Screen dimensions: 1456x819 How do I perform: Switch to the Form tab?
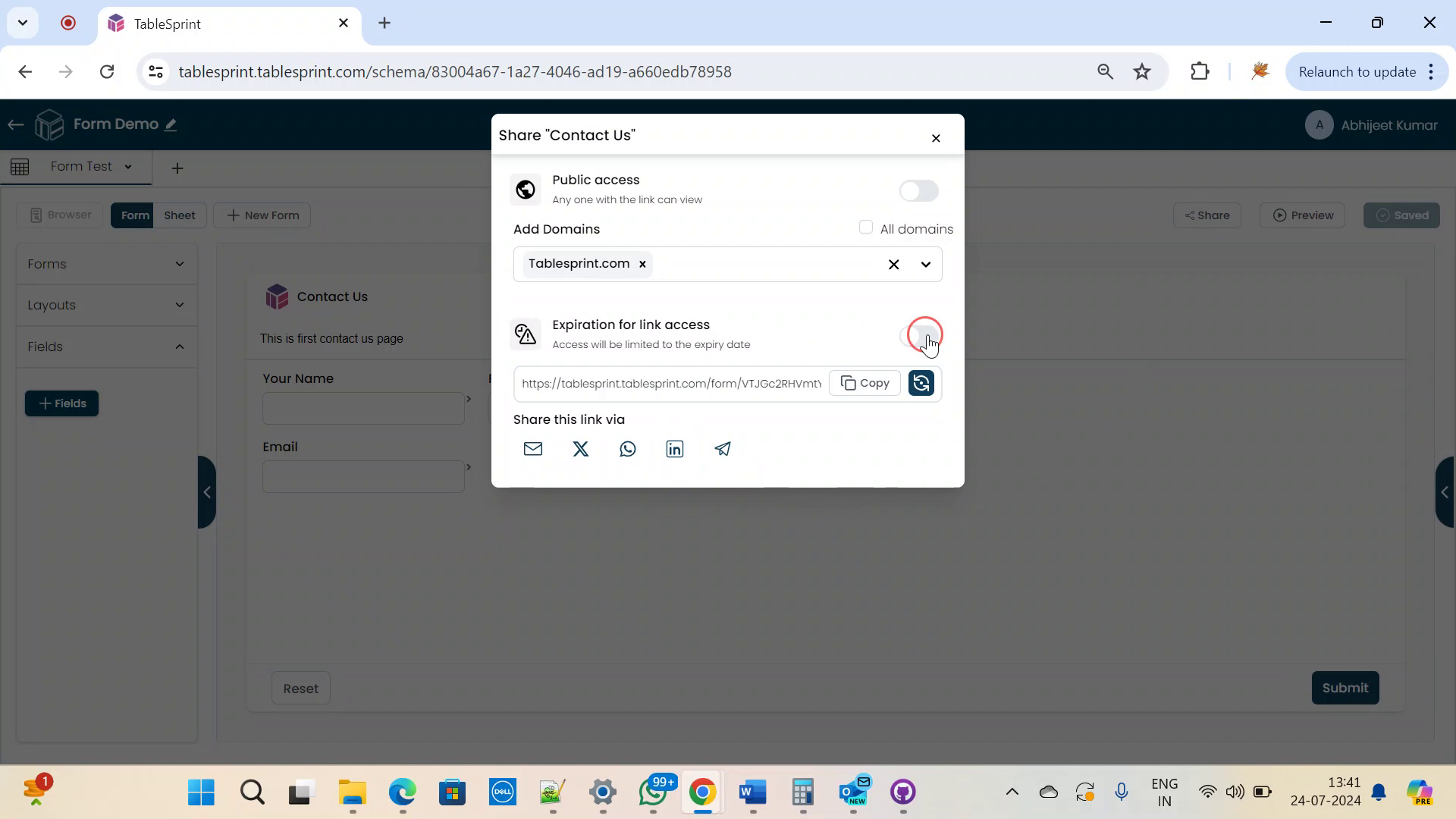[135, 215]
